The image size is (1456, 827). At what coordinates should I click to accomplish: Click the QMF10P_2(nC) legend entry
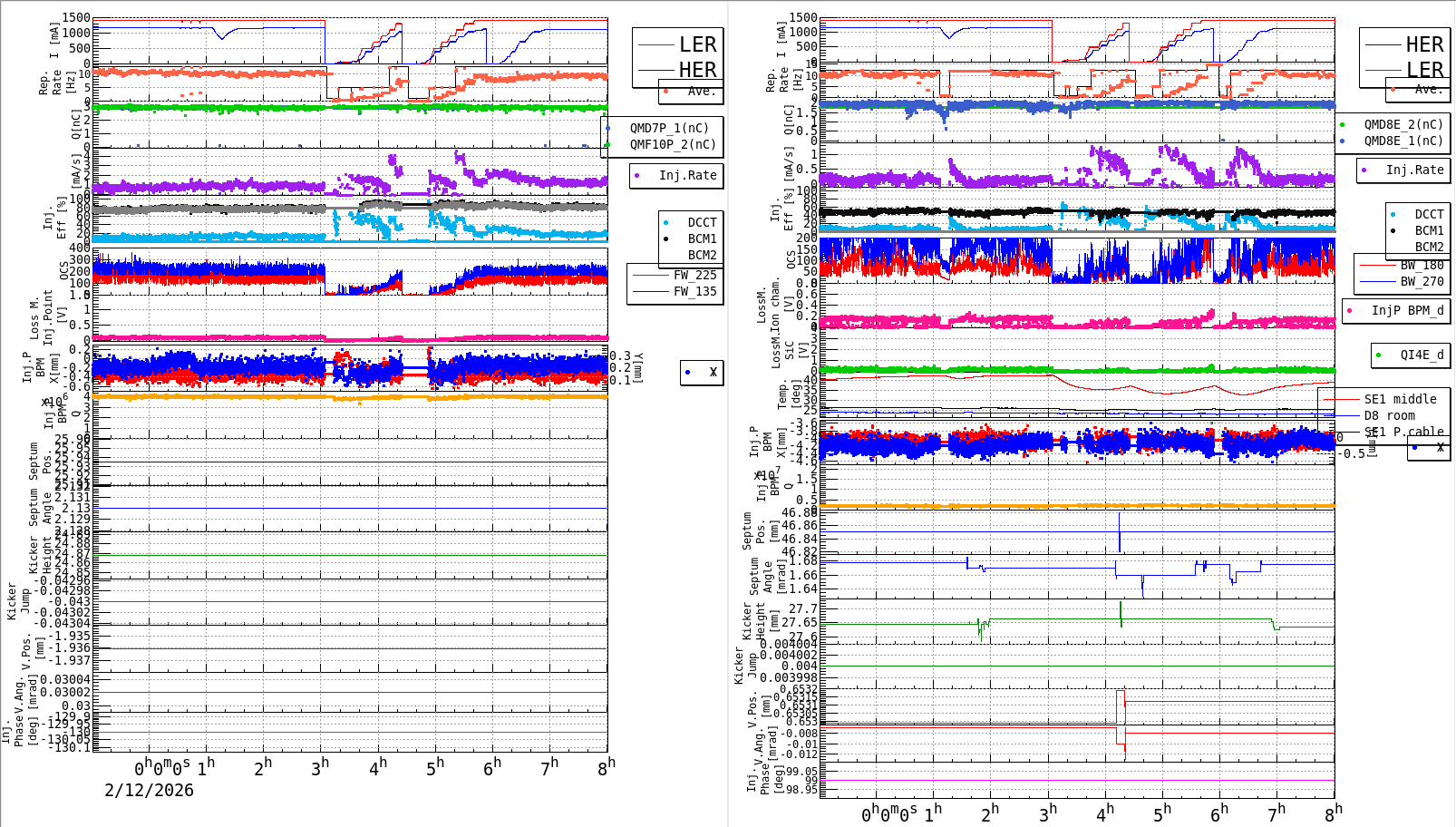[x=673, y=144]
